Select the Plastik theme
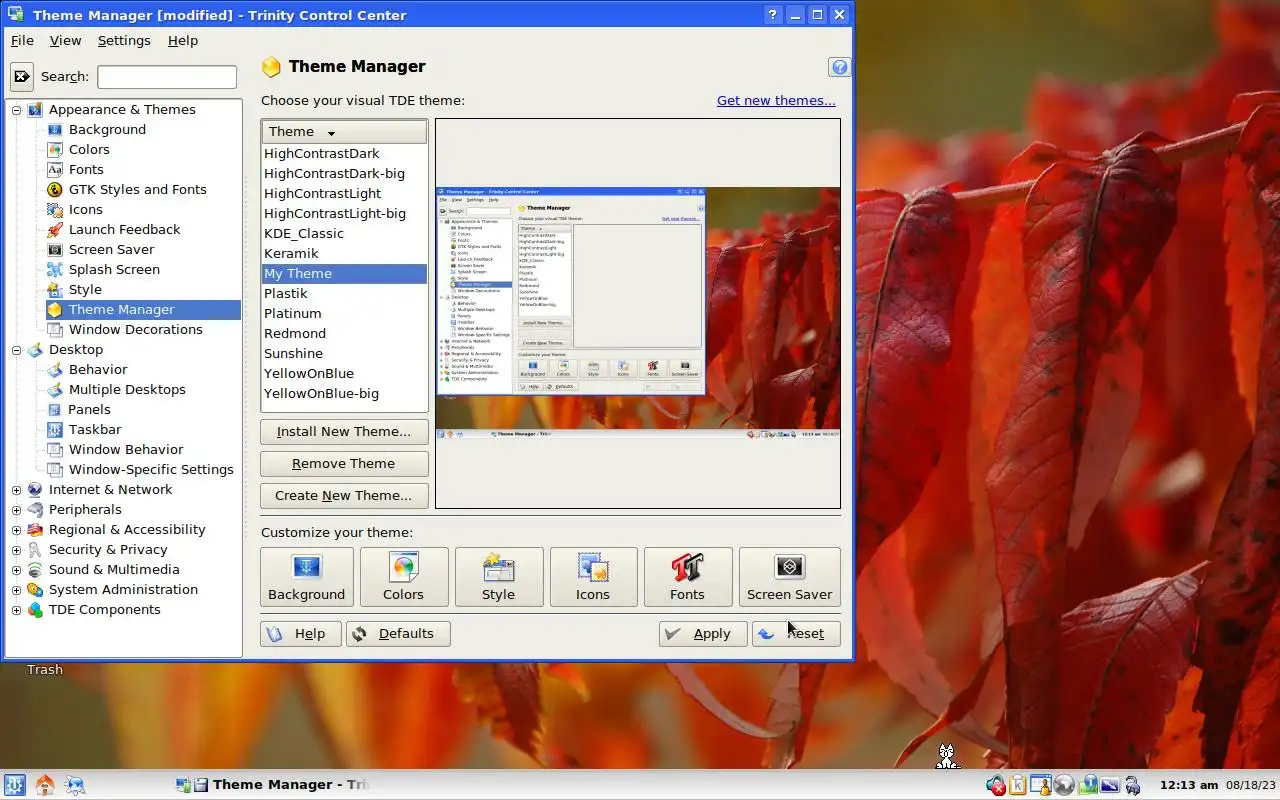This screenshot has width=1280, height=800. [x=344, y=293]
